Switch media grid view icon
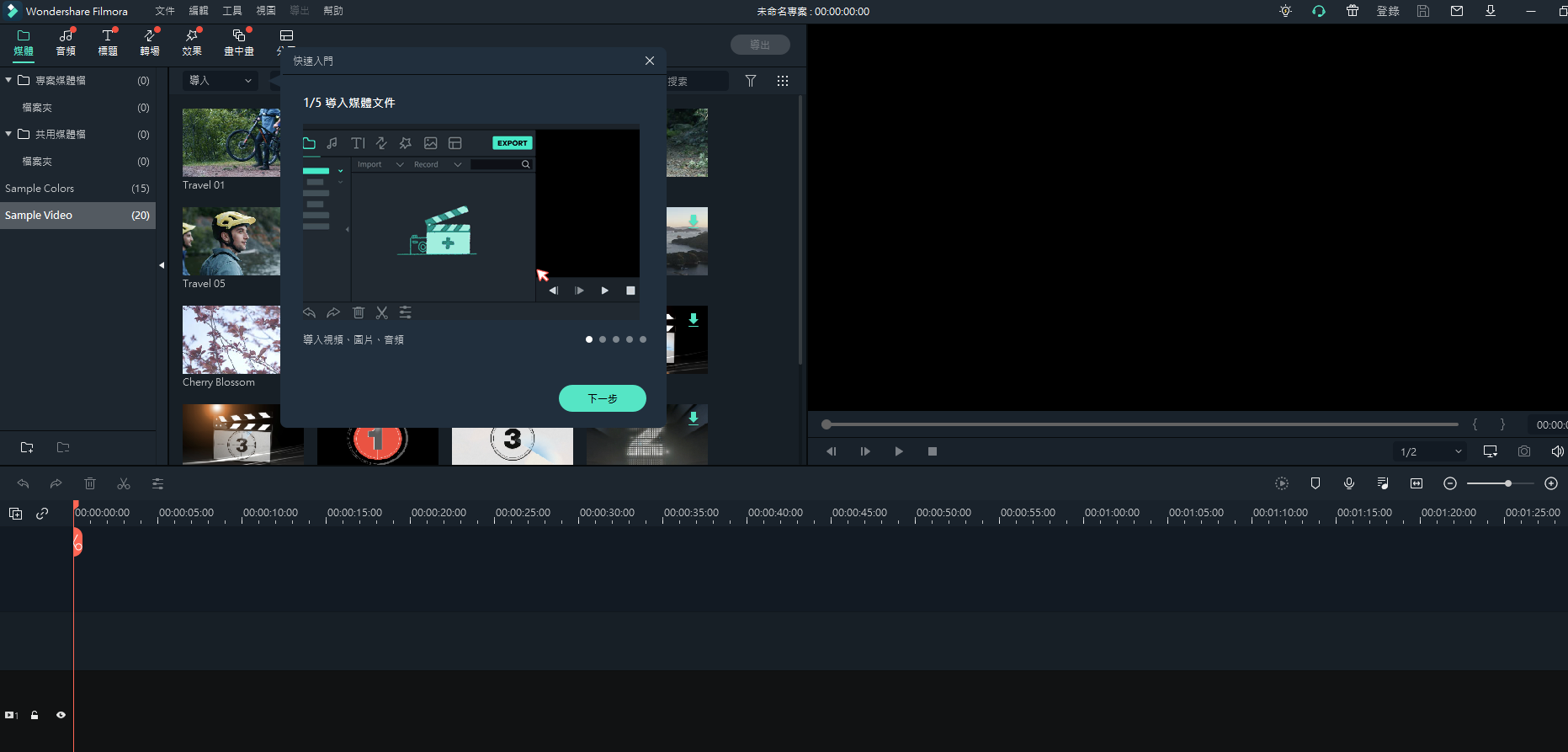1568x752 pixels. 783,81
